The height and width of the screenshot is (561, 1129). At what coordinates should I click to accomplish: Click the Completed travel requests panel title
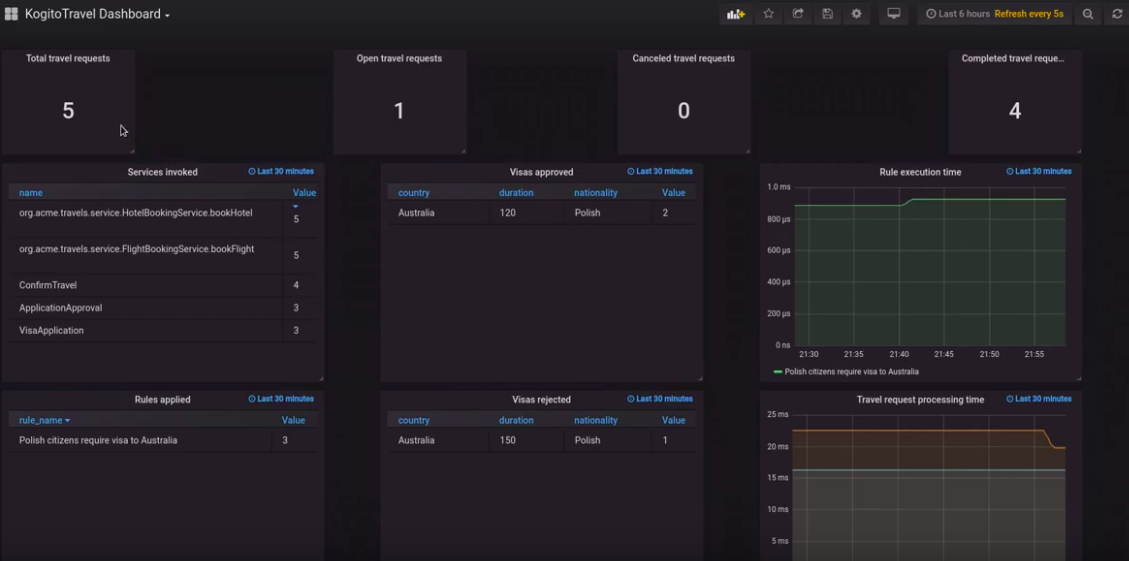pyautogui.click(x=1013, y=58)
